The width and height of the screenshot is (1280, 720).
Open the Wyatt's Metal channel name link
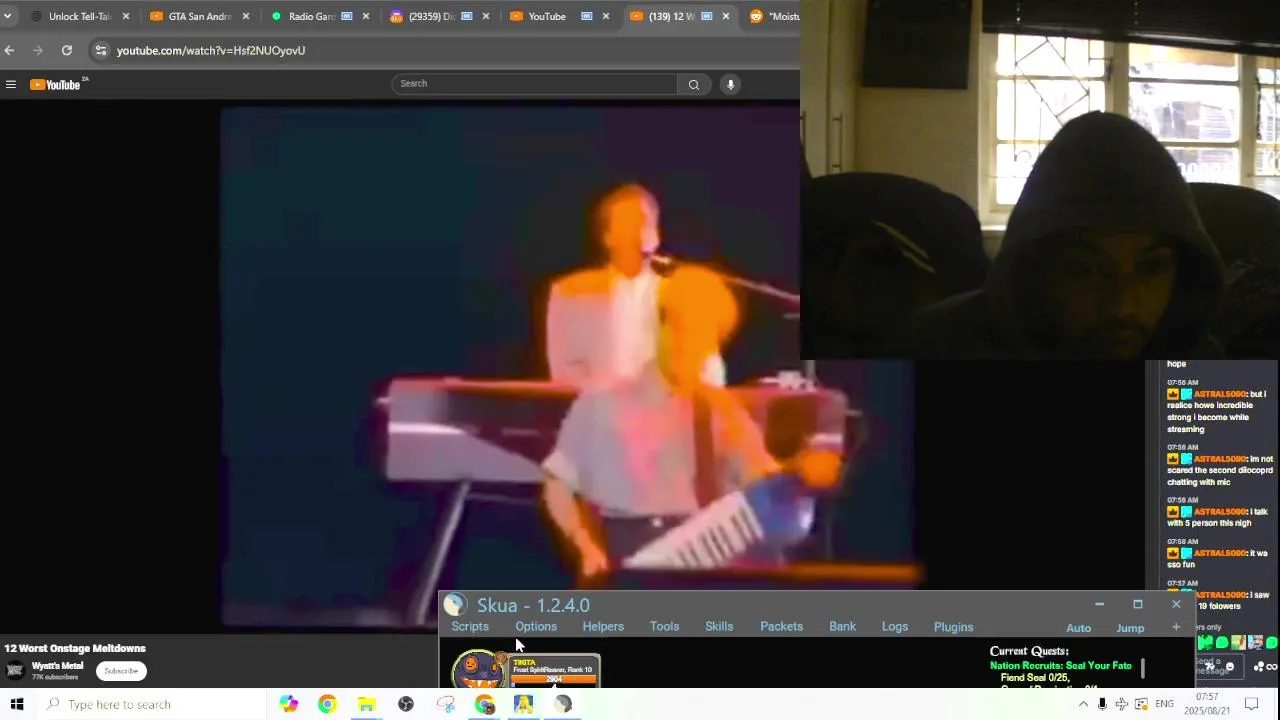tap(57, 666)
